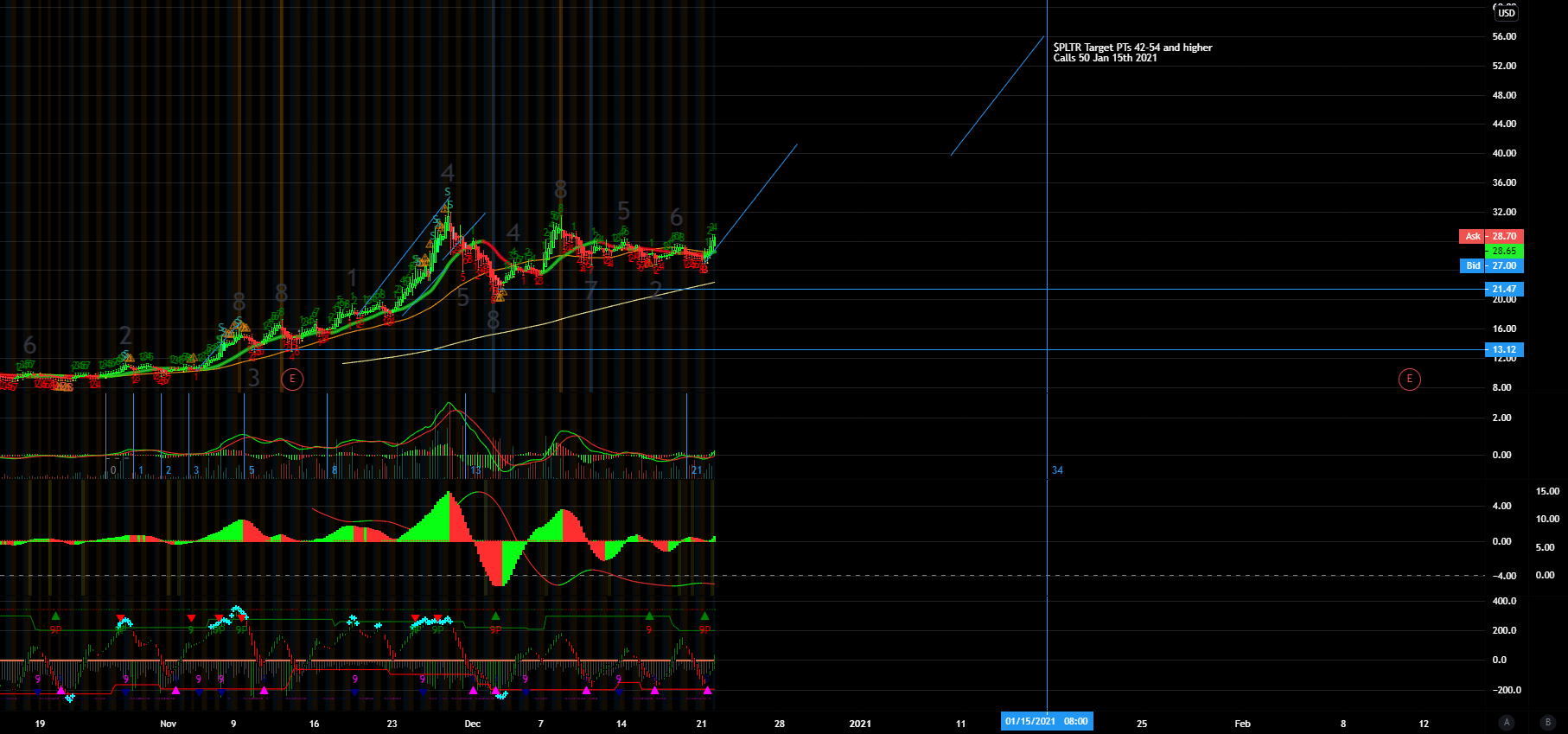Screen dimensions: 1568x734
Task: Click the 400.0 label on bottom indicator scale
Action: pyautogui.click(x=1505, y=601)
